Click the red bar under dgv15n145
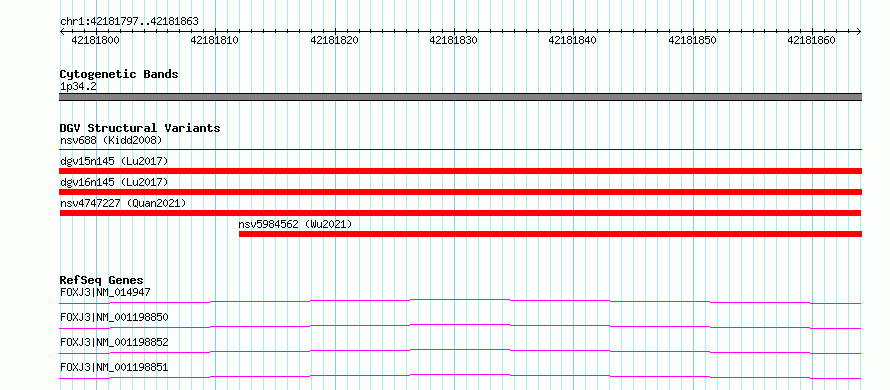Screen dimensions: 890x390 pos(460,171)
